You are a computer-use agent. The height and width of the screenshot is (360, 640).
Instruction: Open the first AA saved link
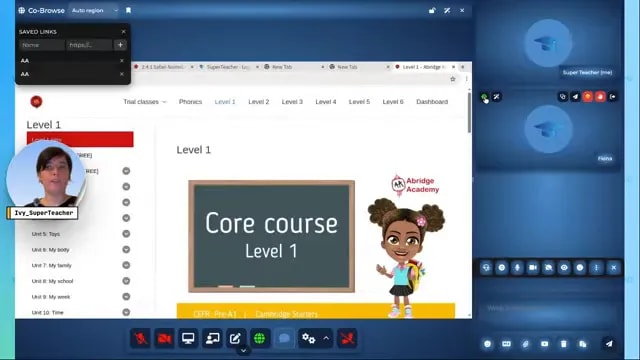(25, 60)
